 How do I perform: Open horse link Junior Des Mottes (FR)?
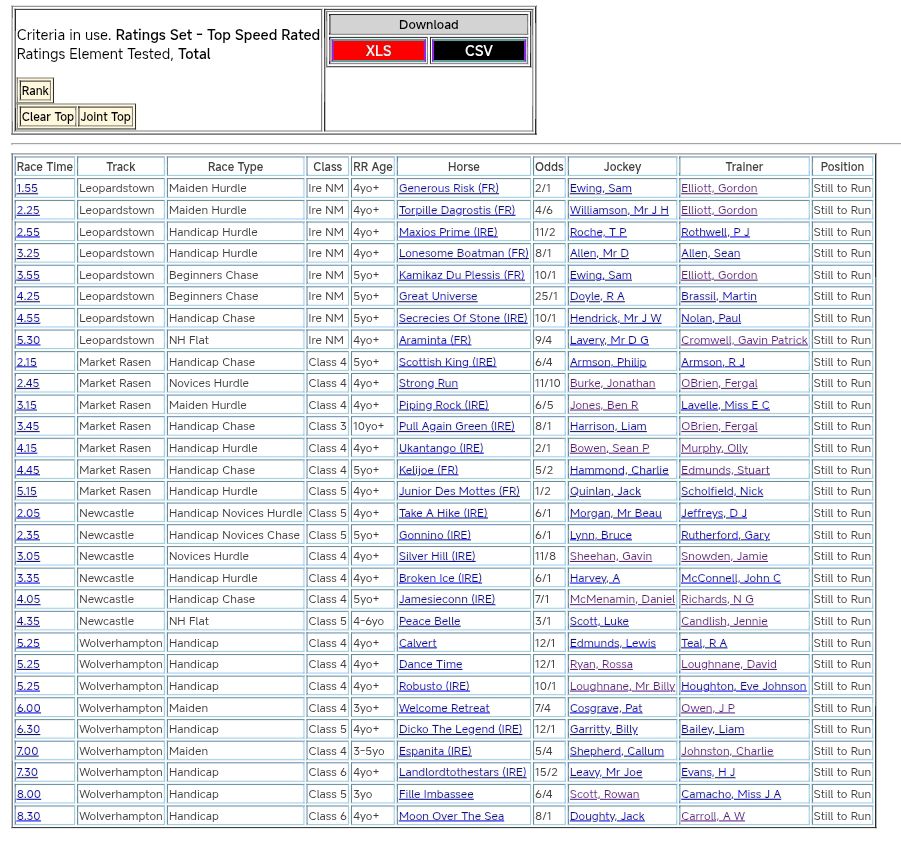coord(459,492)
